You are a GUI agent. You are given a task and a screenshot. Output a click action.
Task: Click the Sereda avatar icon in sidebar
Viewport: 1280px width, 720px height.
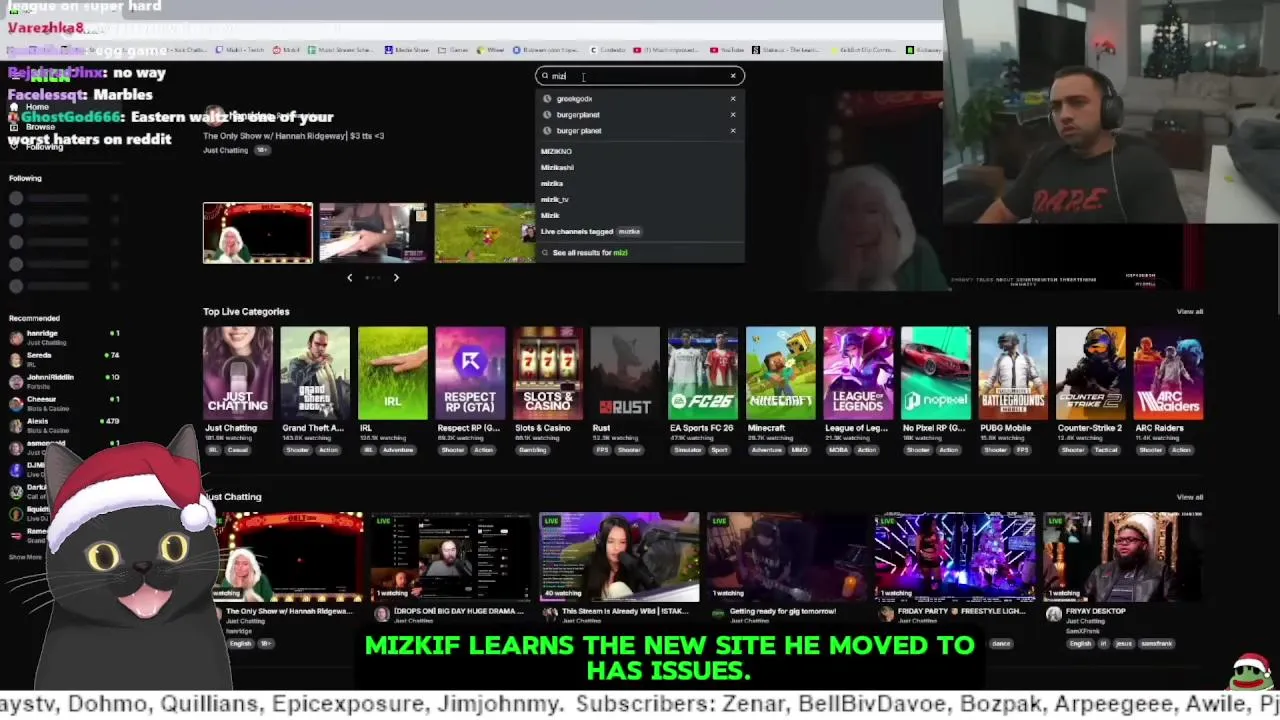(x=16, y=360)
